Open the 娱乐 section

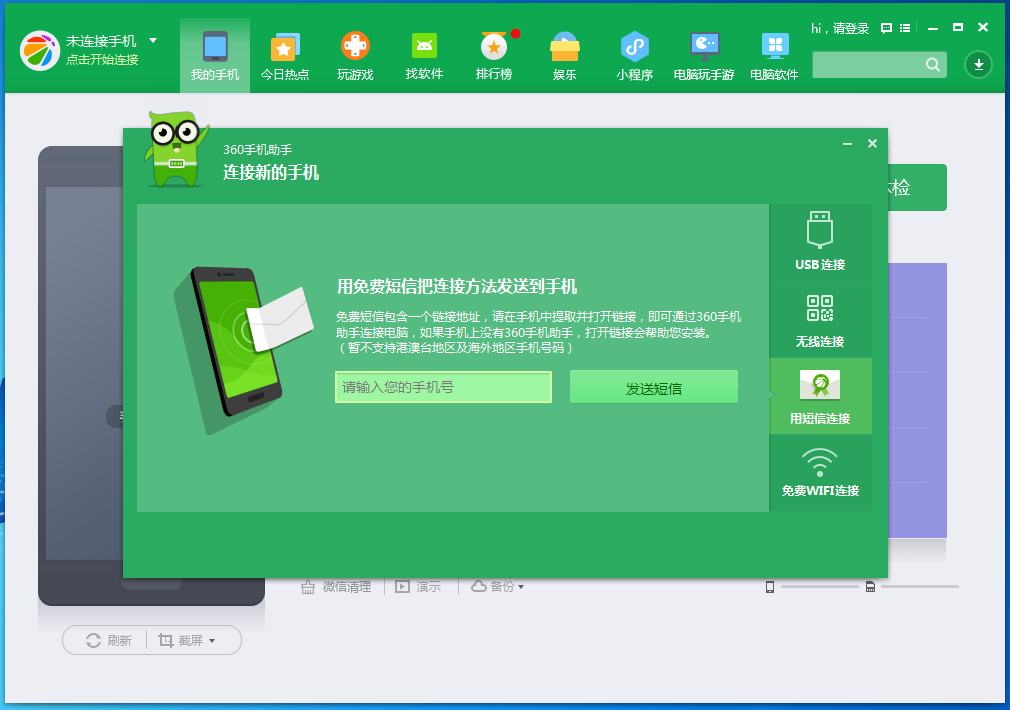(563, 55)
